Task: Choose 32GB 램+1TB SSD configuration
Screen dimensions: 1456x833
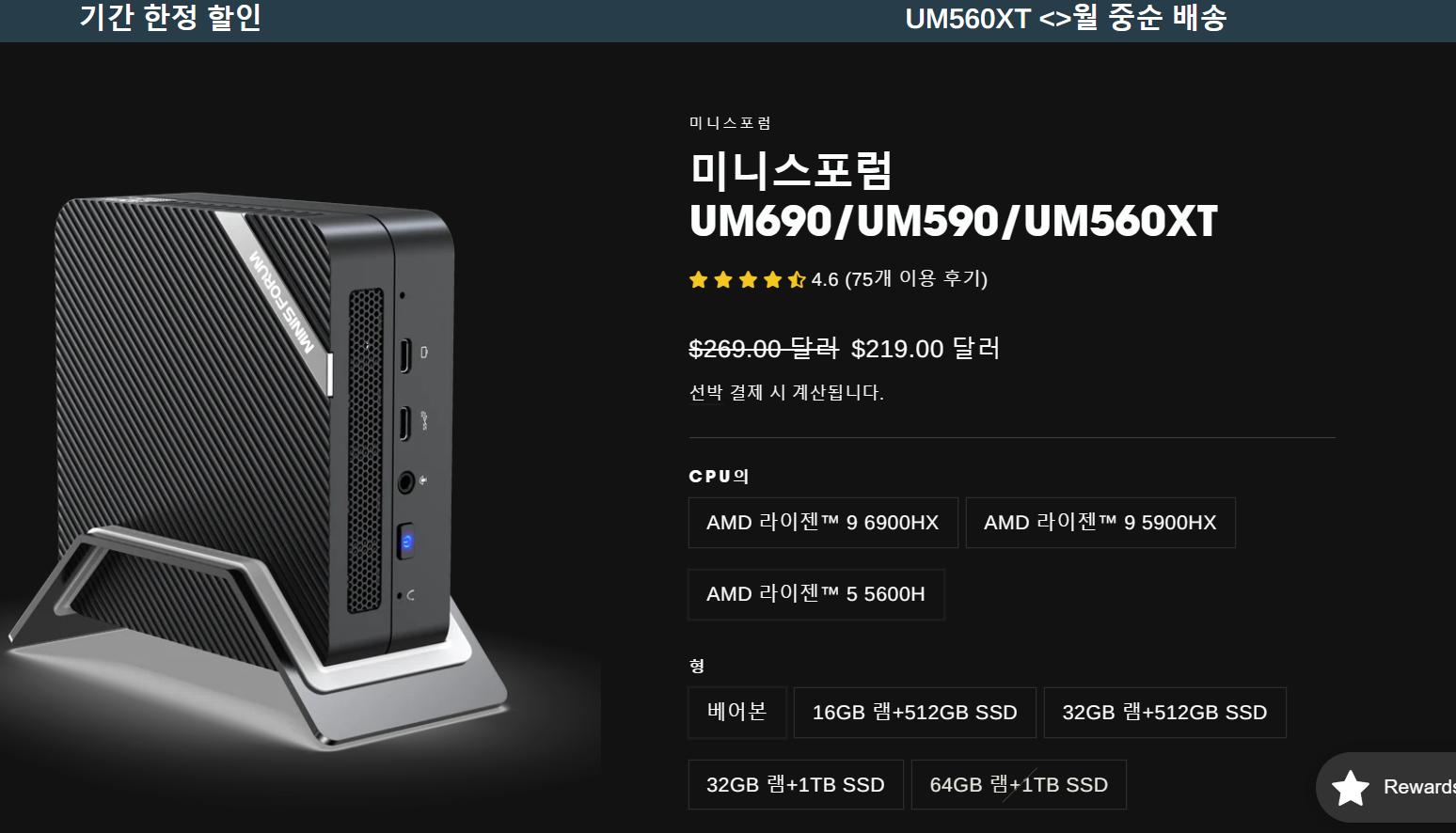Action: click(796, 784)
